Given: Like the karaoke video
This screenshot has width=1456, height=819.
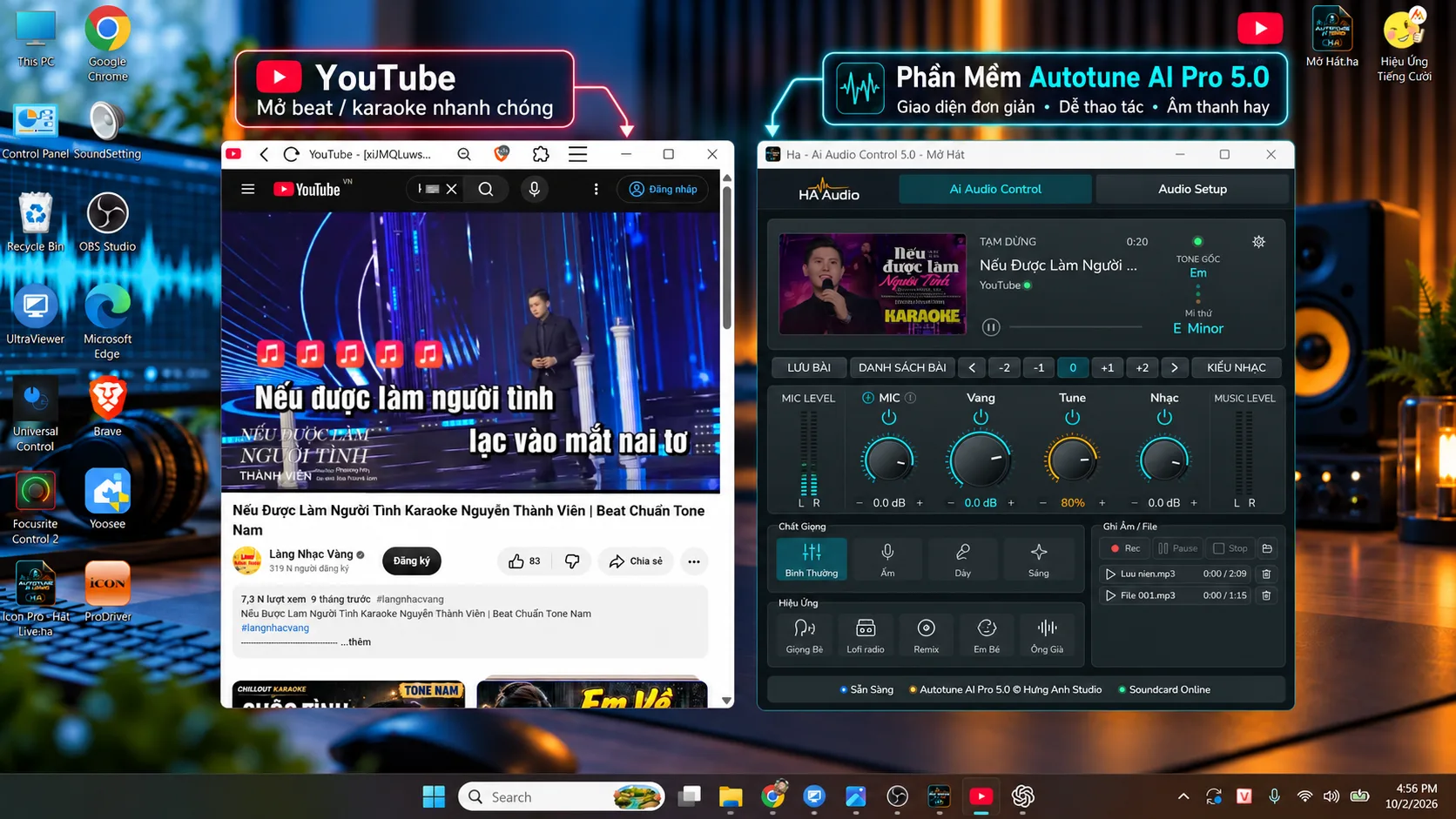Looking at the screenshot, I should [524, 561].
